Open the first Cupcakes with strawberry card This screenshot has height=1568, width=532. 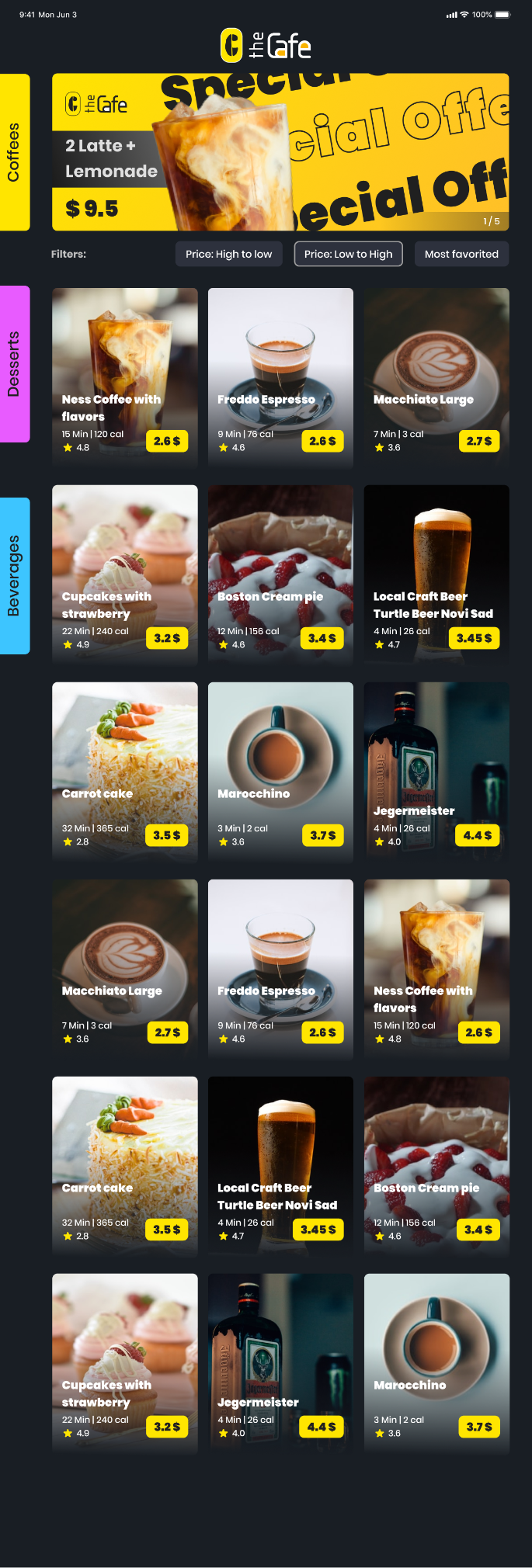[125, 574]
